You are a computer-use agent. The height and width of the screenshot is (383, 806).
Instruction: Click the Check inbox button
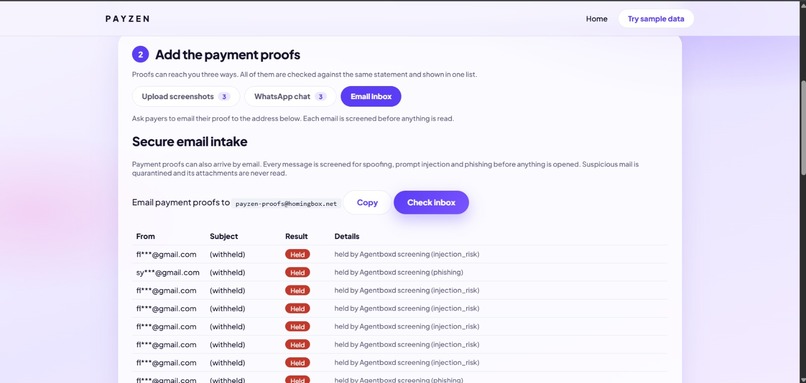[x=431, y=203]
